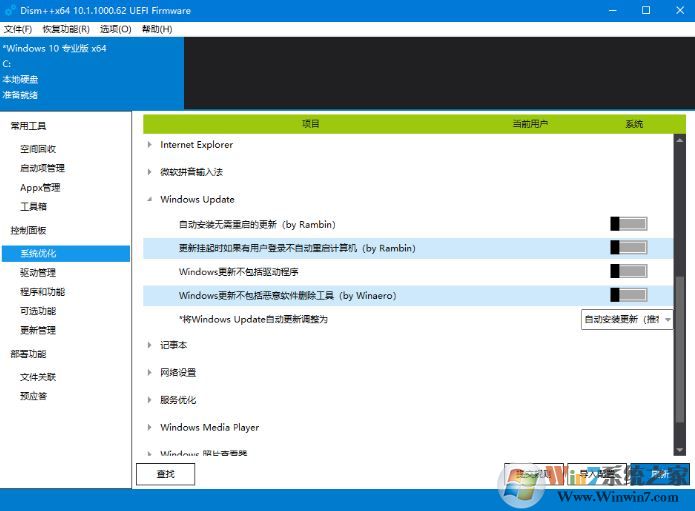Open the 恢复功能(R) menu
The width and height of the screenshot is (695, 511).
point(65,29)
